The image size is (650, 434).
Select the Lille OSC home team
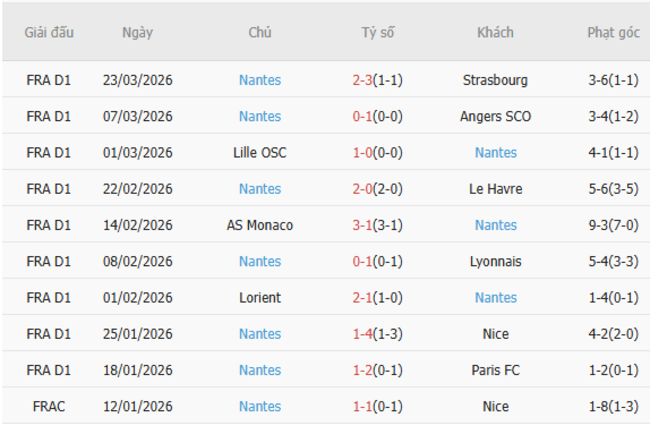[260, 153]
